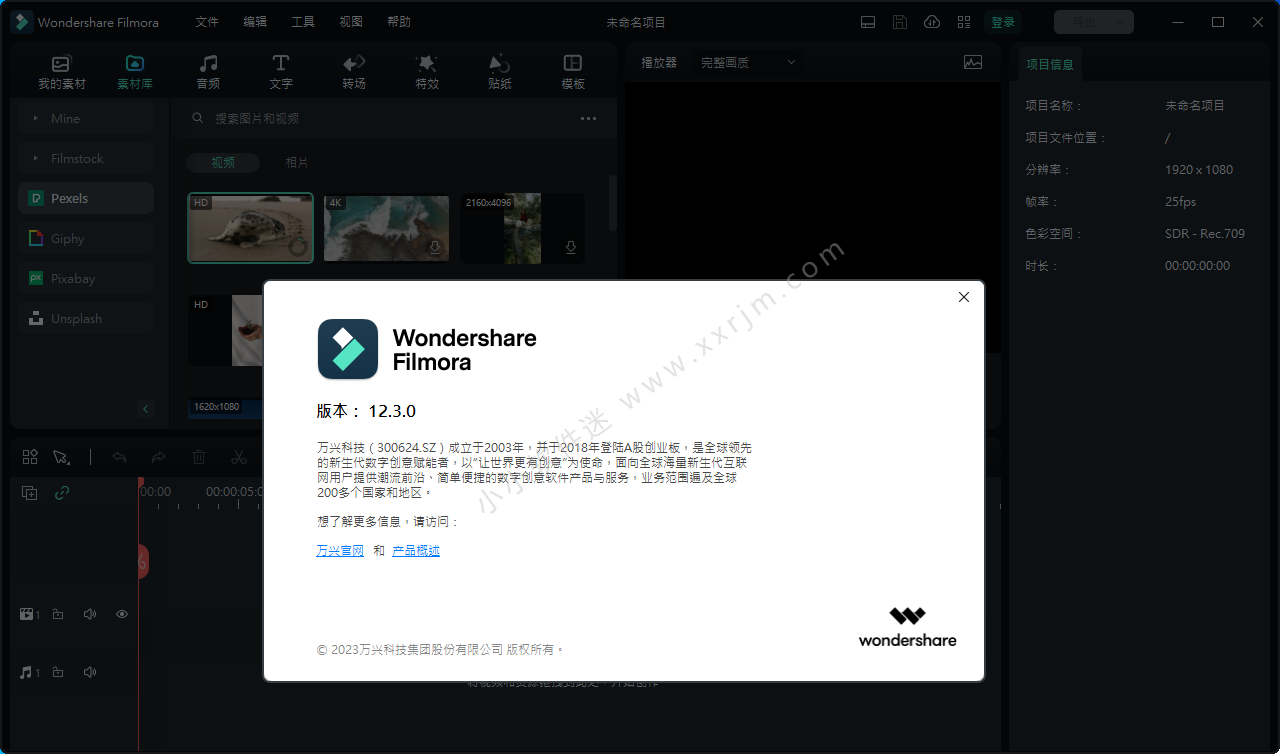Close the About Filmora dialog
The image size is (1280, 754).
[963, 297]
